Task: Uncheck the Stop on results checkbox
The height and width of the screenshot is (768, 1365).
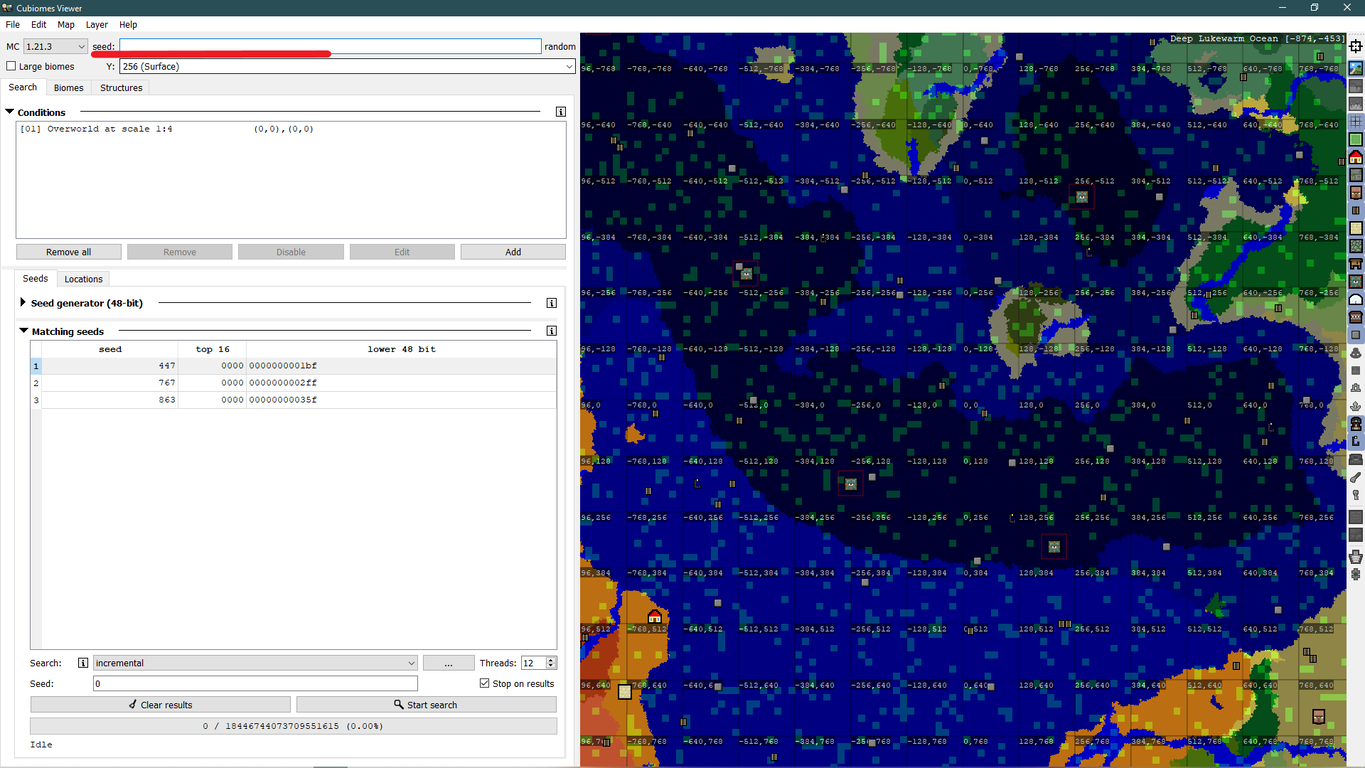Action: point(485,684)
